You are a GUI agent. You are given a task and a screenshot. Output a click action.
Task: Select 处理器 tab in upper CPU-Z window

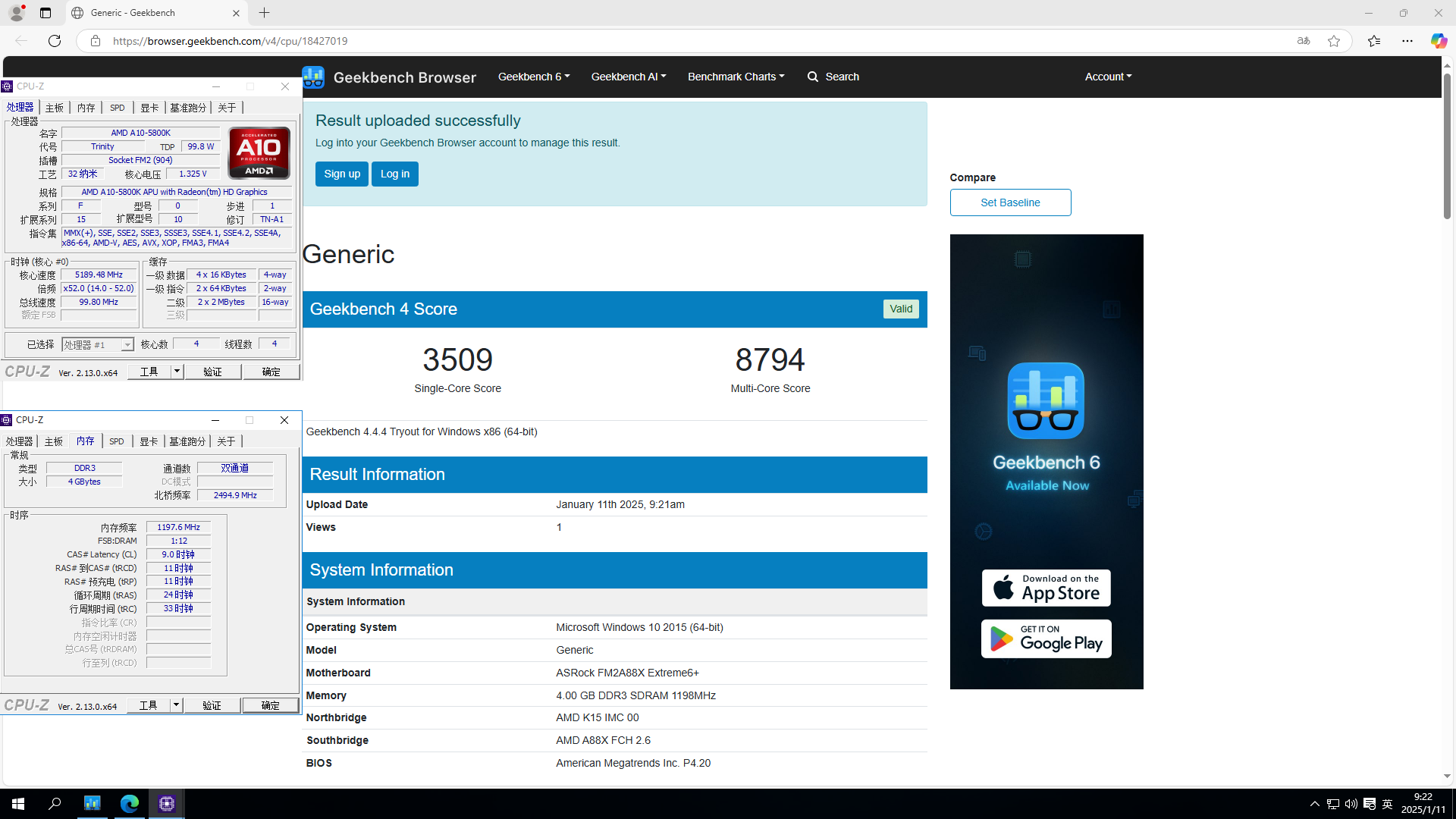(20, 108)
